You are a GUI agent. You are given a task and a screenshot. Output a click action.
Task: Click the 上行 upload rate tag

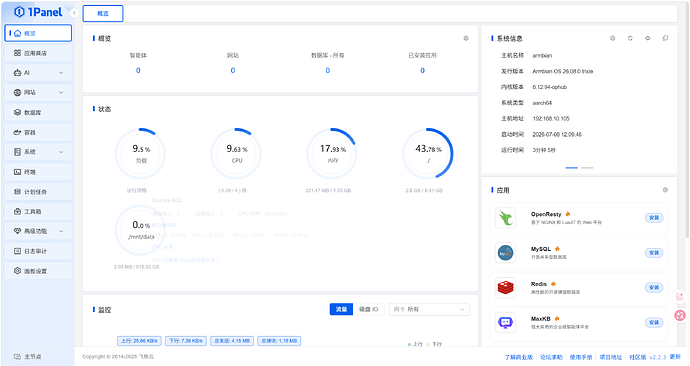(x=139, y=341)
